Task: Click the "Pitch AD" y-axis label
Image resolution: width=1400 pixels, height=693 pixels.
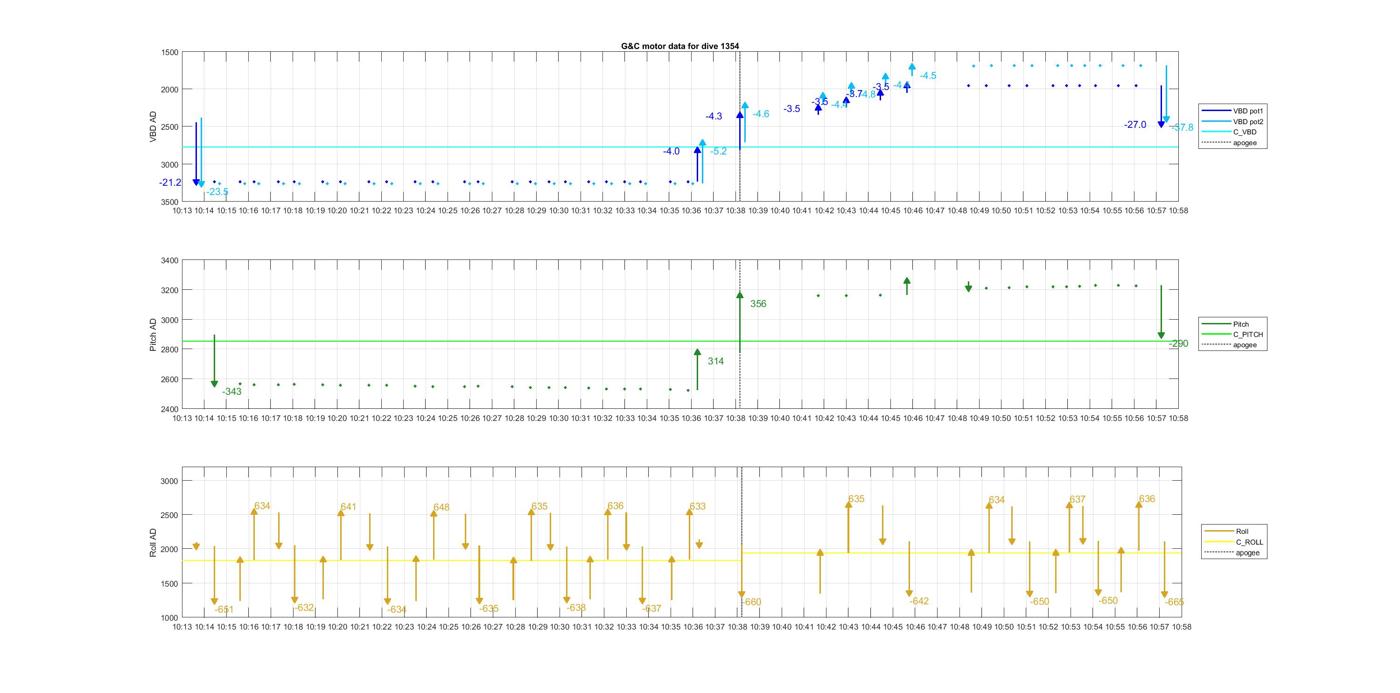Action: point(153,334)
